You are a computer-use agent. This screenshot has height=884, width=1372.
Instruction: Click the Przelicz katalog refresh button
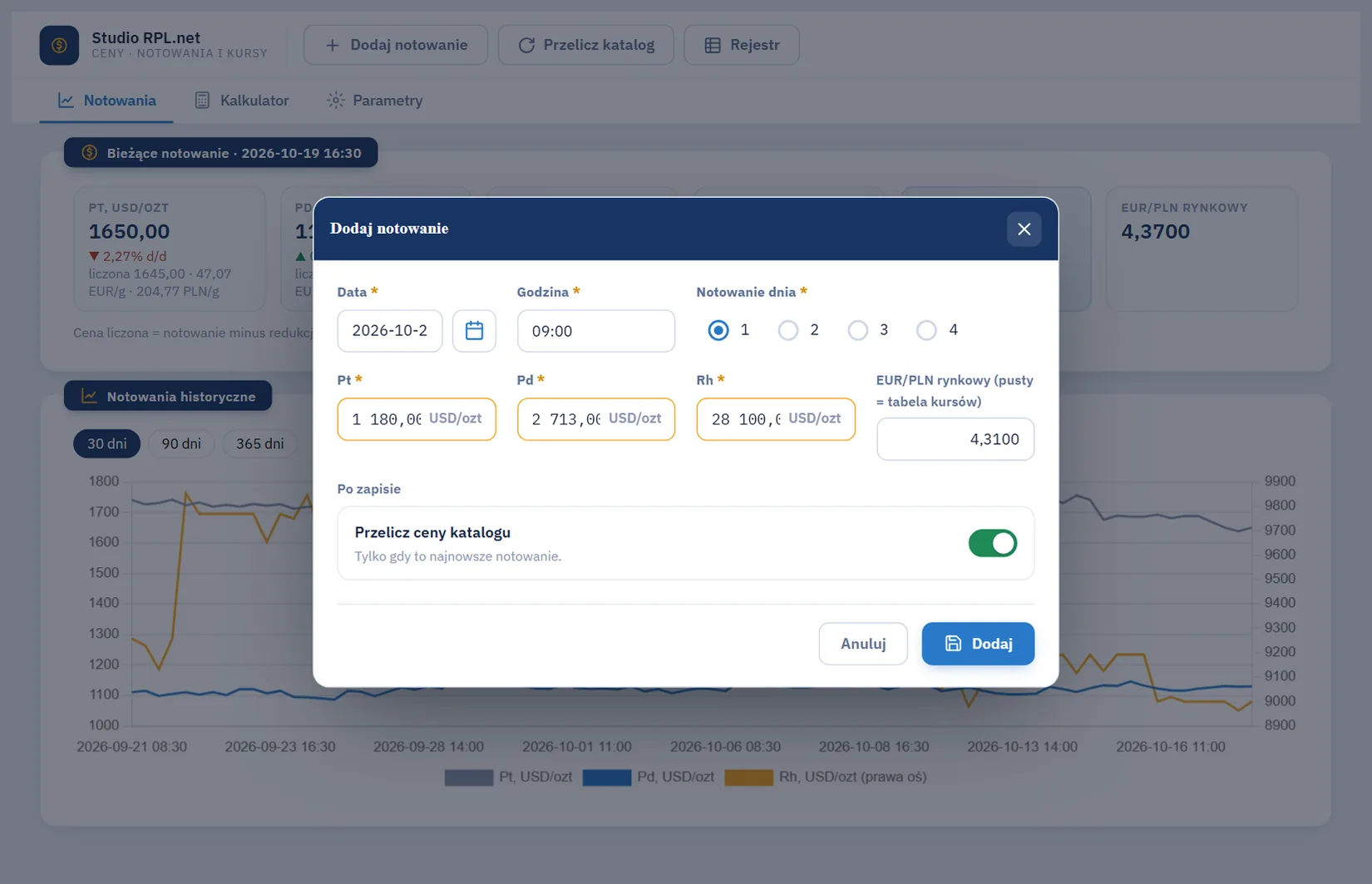(586, 45)
